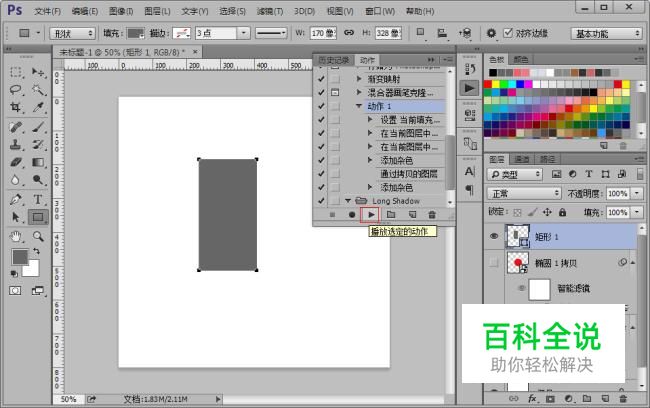Collapse the Long Shadow action set
This screenshot has height=408, width=650.
[x=348, y=201]
